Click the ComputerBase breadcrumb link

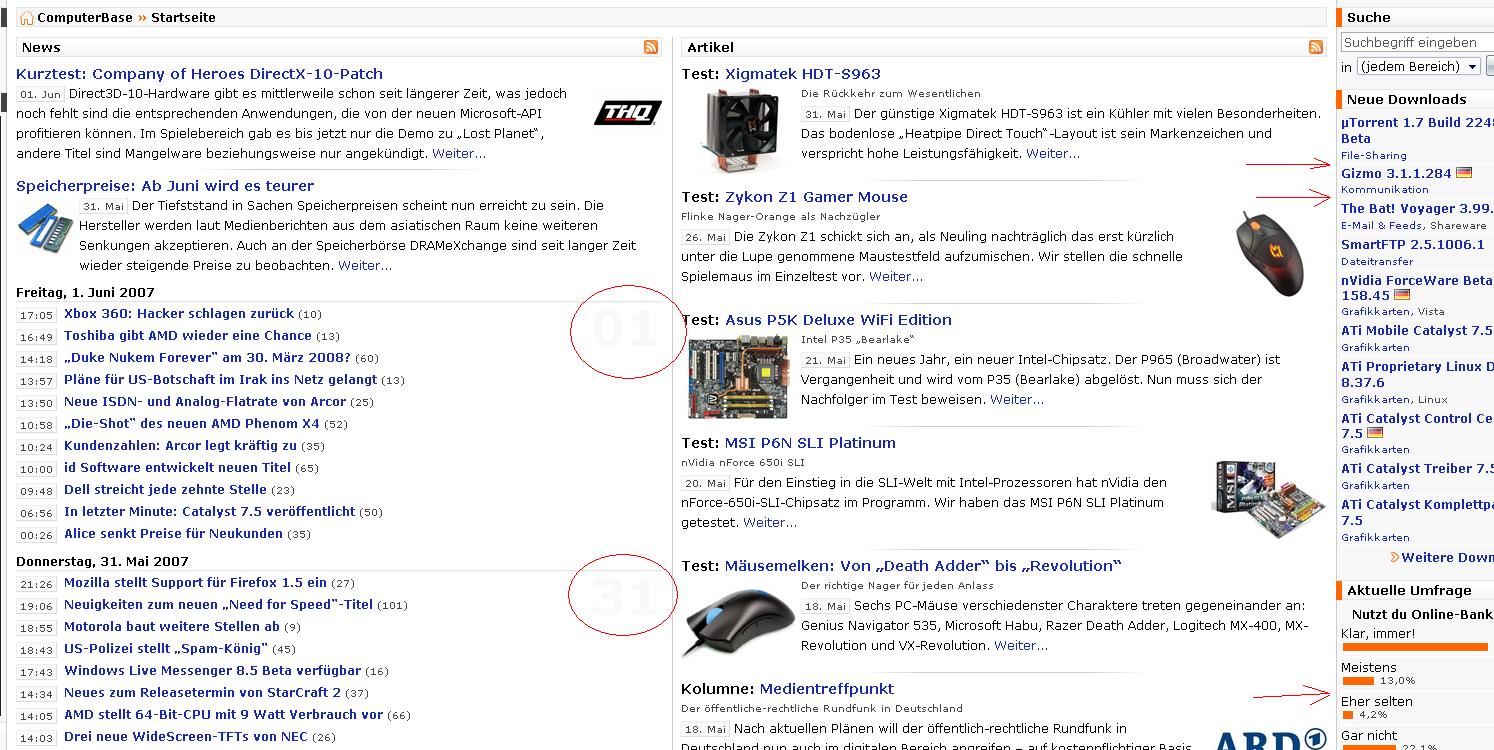pyautogui.click(x=85, y=18)
